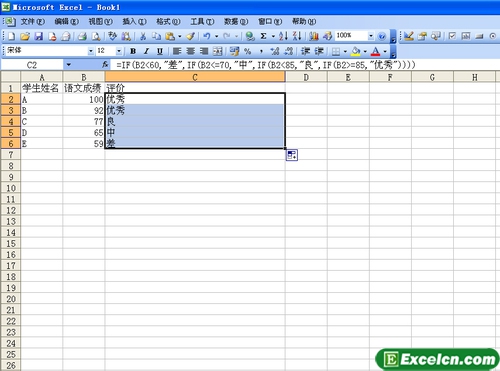Screen dimensions: 500x371
Task: Select row 10 header
Action: (x=11, y=188)
